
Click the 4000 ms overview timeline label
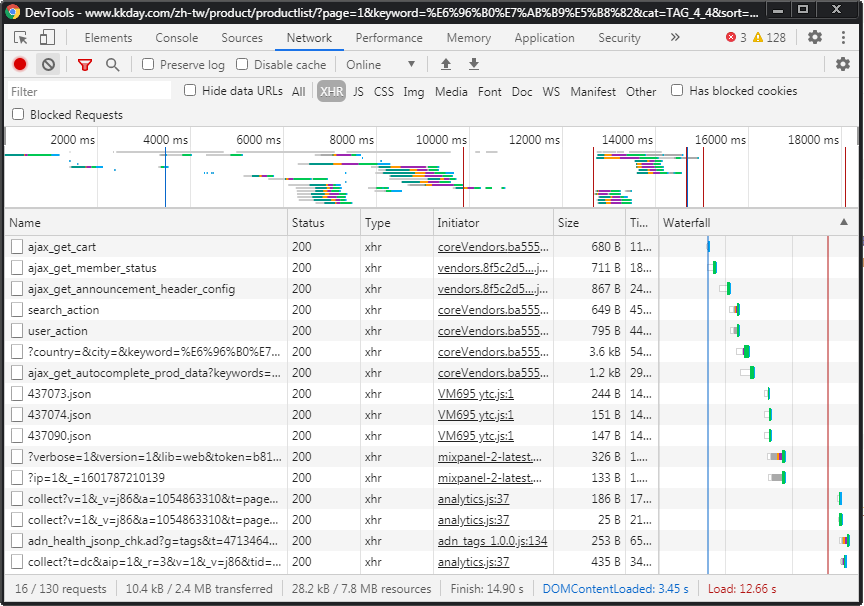tap(165, 140)
